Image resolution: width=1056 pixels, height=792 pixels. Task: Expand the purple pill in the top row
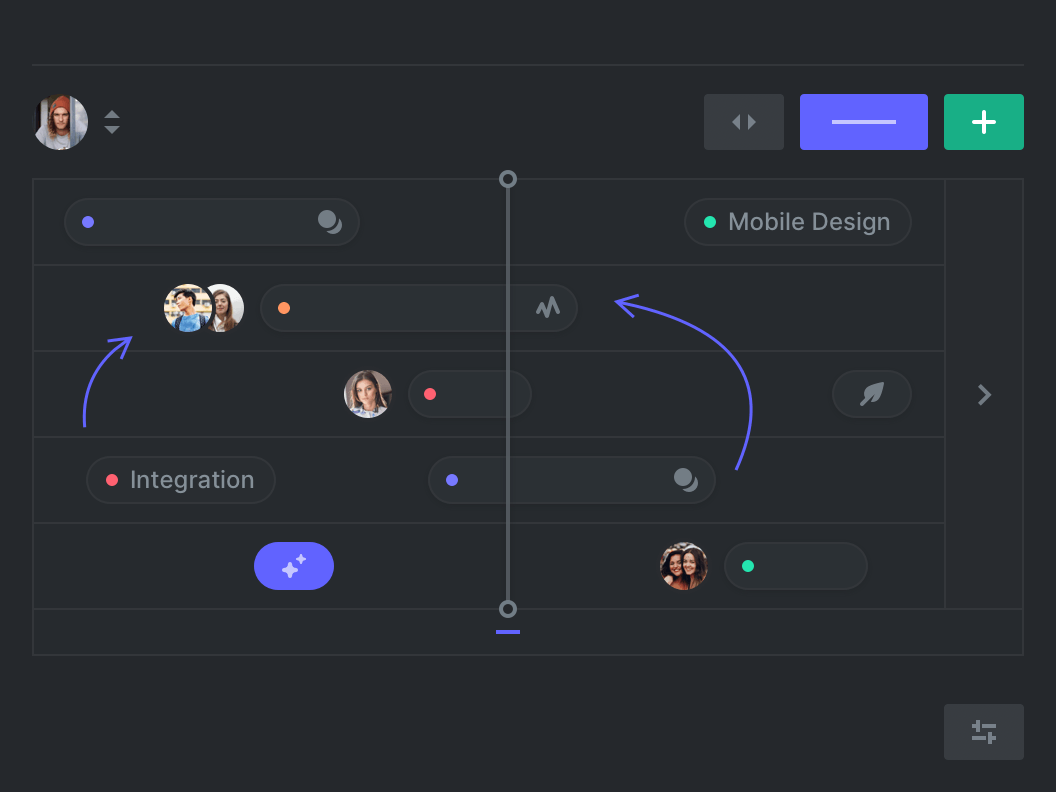[212, 221]
